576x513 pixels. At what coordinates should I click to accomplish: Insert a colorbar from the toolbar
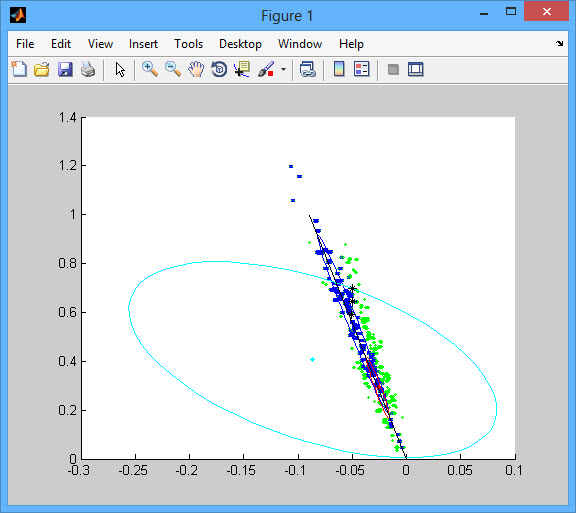point(339,69)
